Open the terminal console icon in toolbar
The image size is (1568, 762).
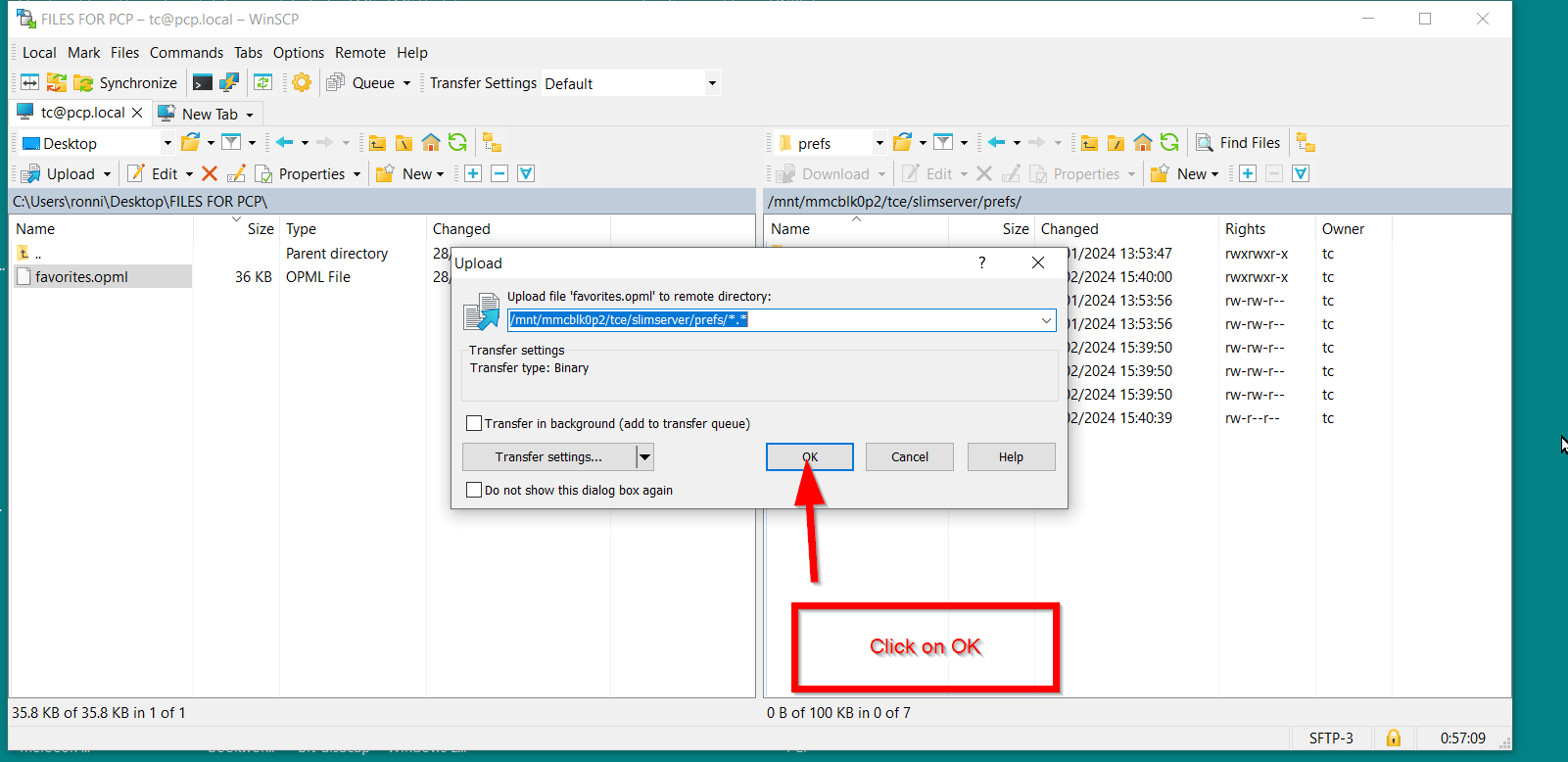click(203, 83)
